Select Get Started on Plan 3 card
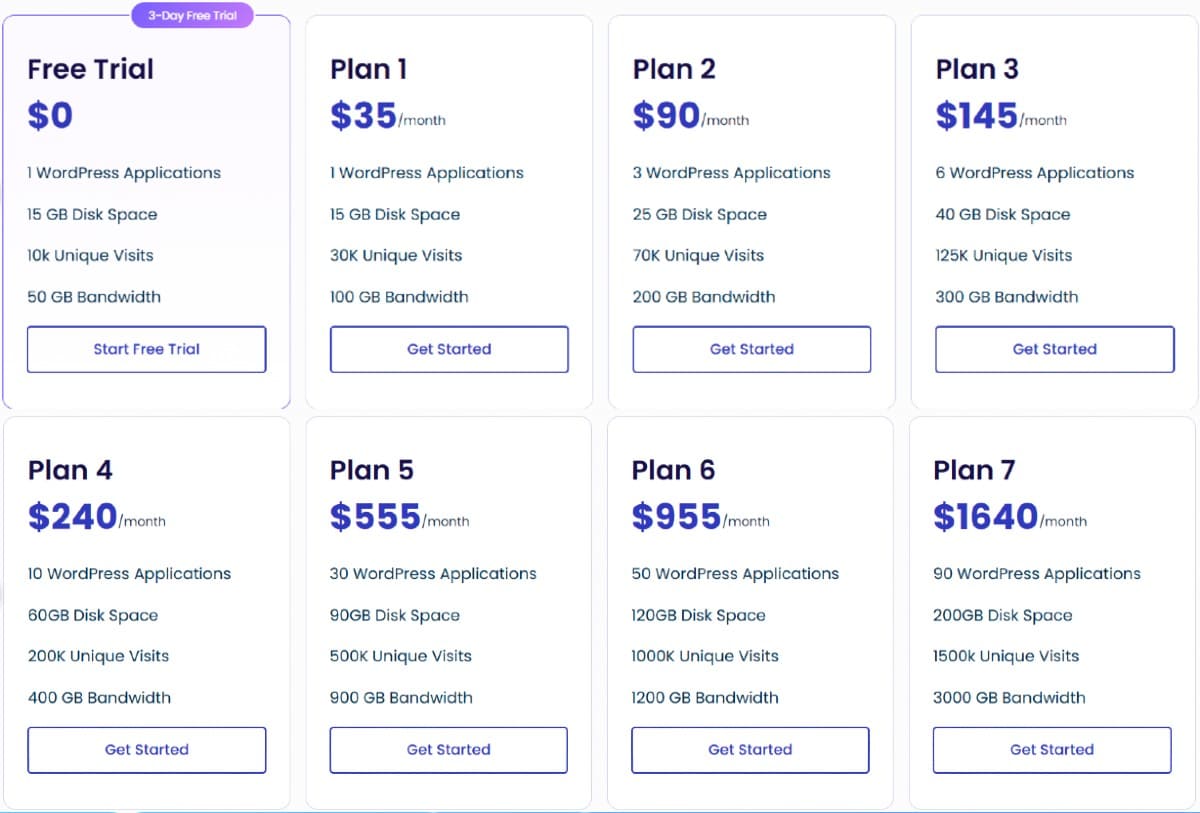 (x=1054, y=349)
